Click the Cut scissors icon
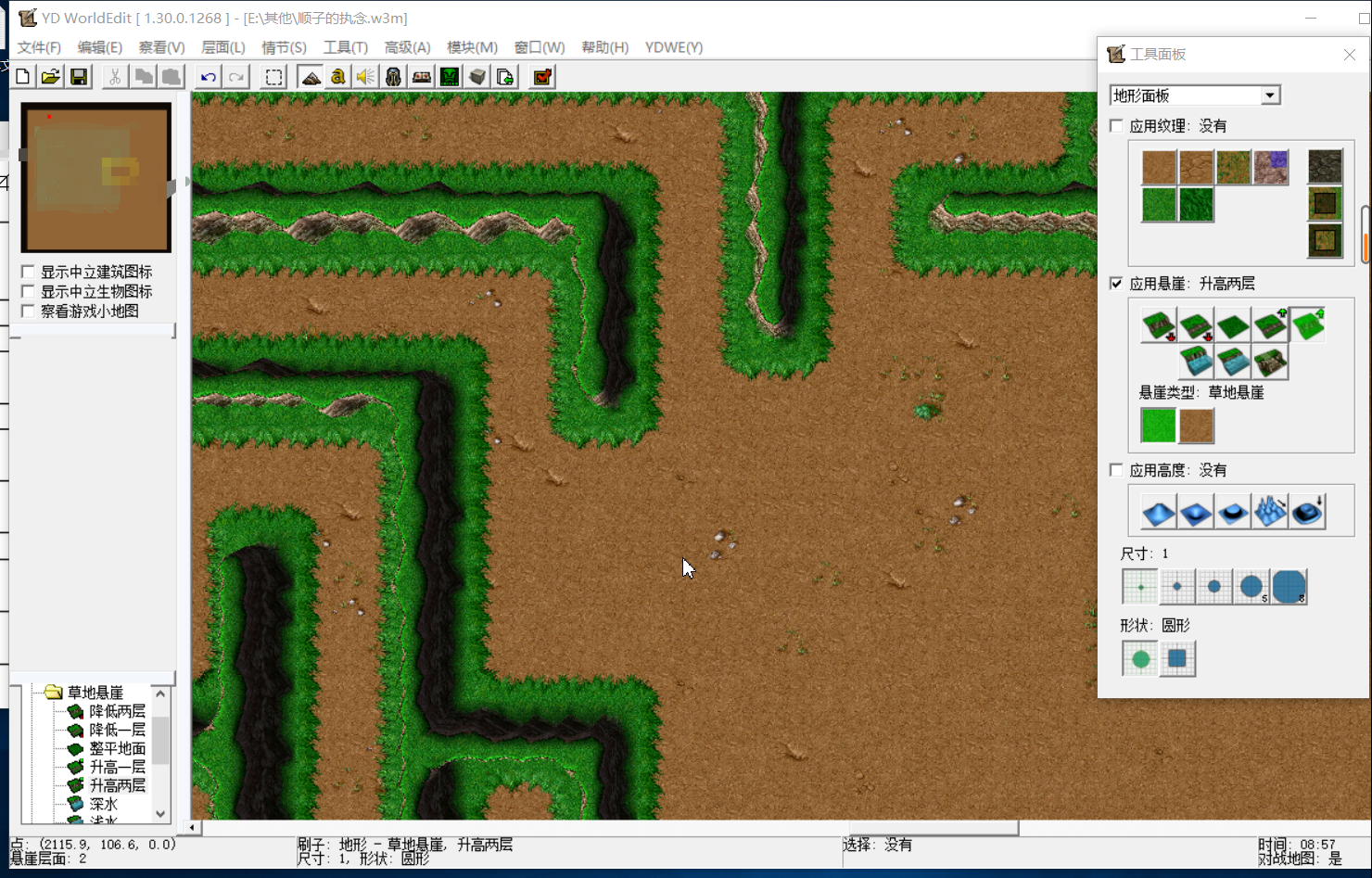This screenshot has width=1372, height=878. (114, 77)
